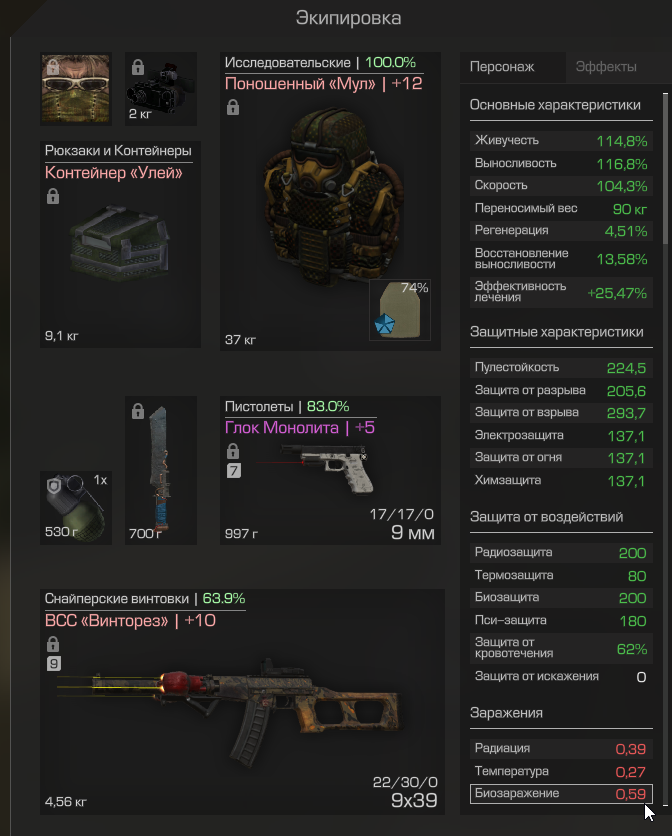
Task: Select the Радиозащита protection row
Action: [x=561, y=552]
